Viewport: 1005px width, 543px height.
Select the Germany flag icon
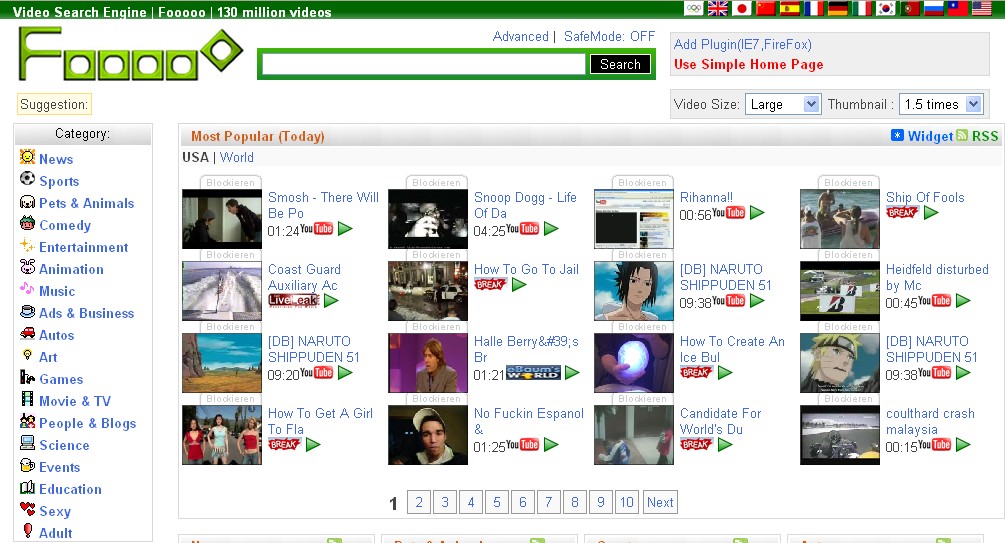838,8
